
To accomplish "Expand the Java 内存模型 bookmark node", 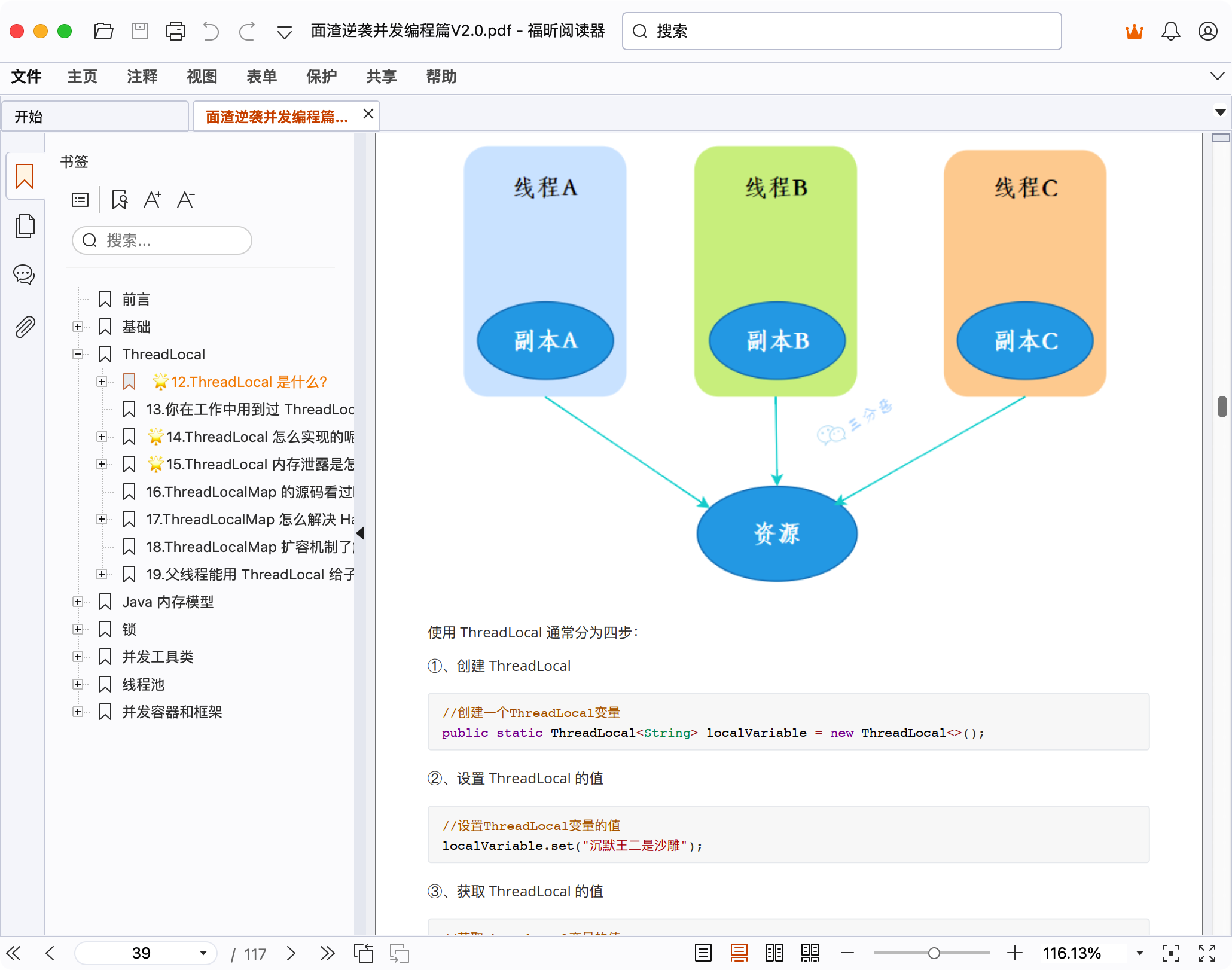I will (78, 602).
